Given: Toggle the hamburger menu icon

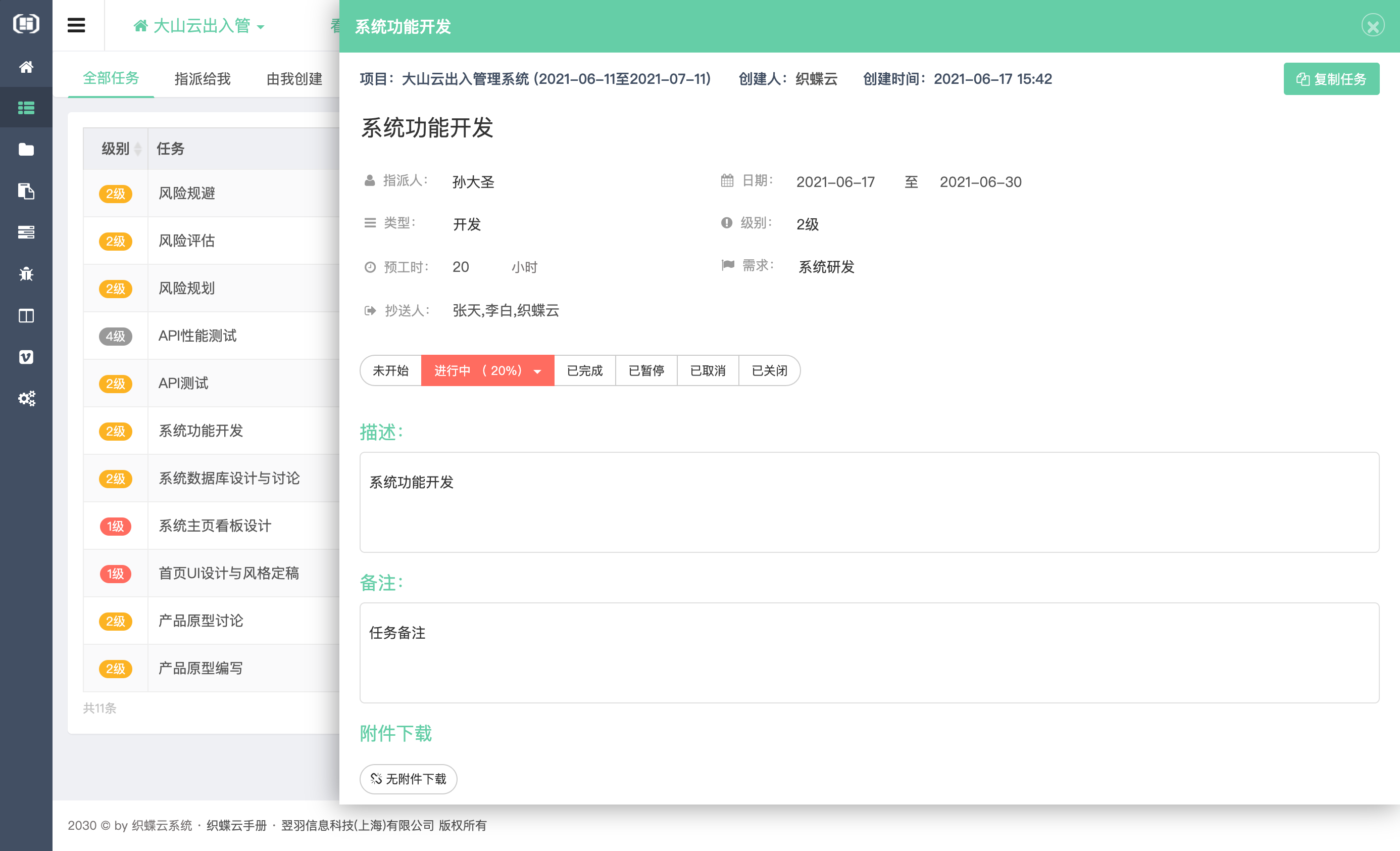Looking at the screenshot, I should [76, 26].
